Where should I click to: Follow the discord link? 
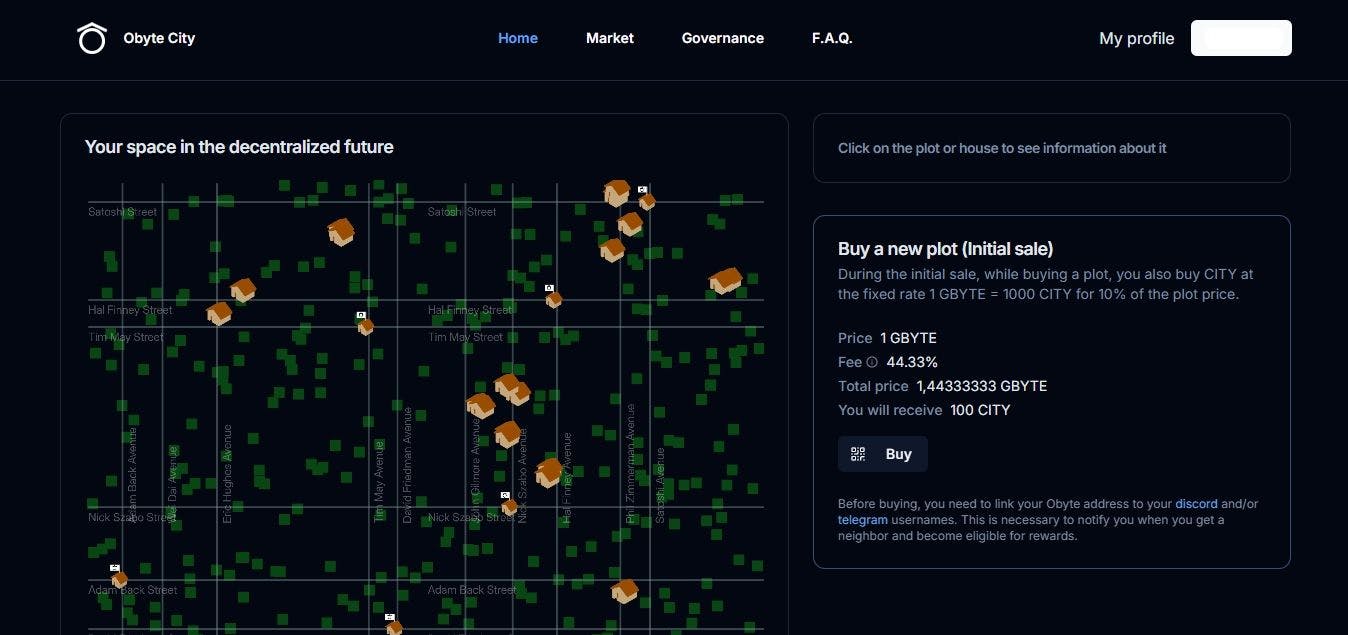[x=1196, y=504]
